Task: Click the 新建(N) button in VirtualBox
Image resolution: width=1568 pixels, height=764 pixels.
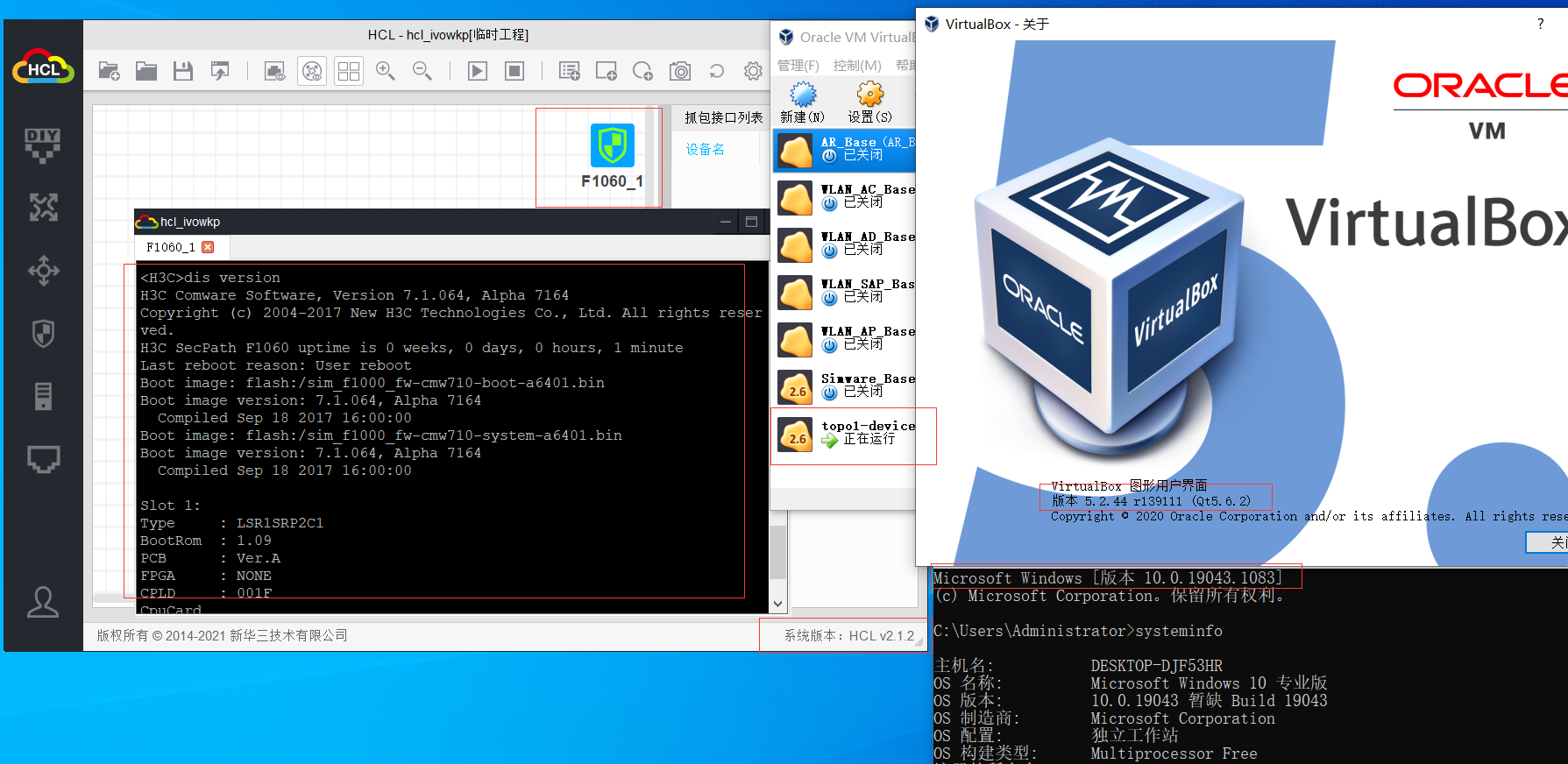Action: [x=802, y=102]
